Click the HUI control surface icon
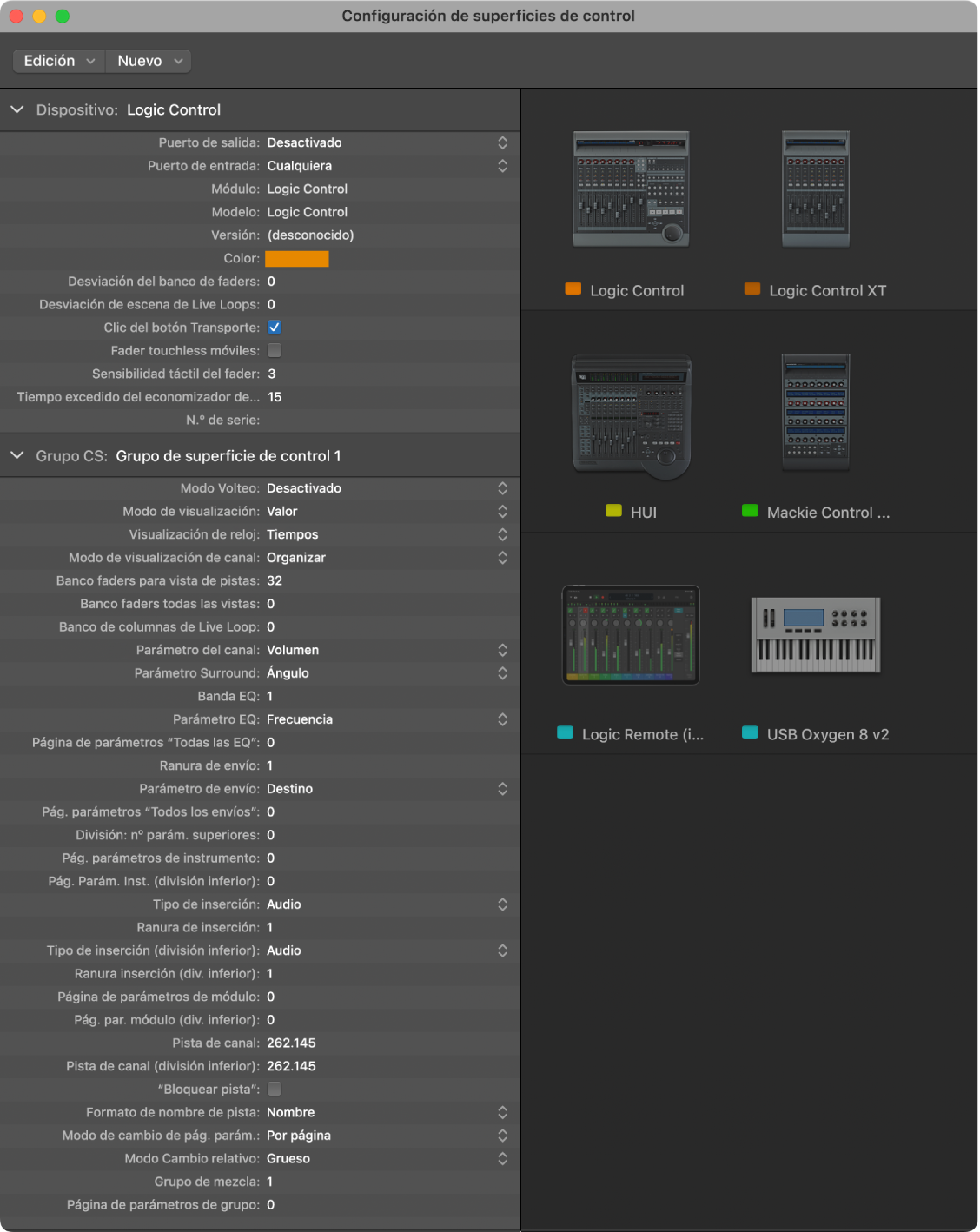This screenshot has width=980, height=1232. click(631, 417)
